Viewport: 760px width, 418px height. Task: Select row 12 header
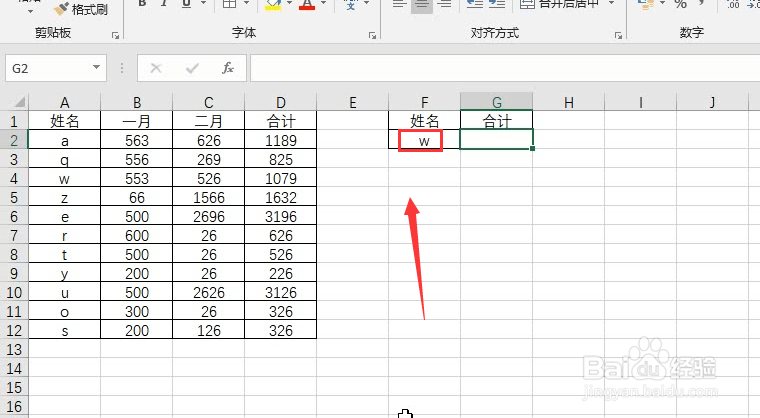pyautogui.click(x=14, y=331)
